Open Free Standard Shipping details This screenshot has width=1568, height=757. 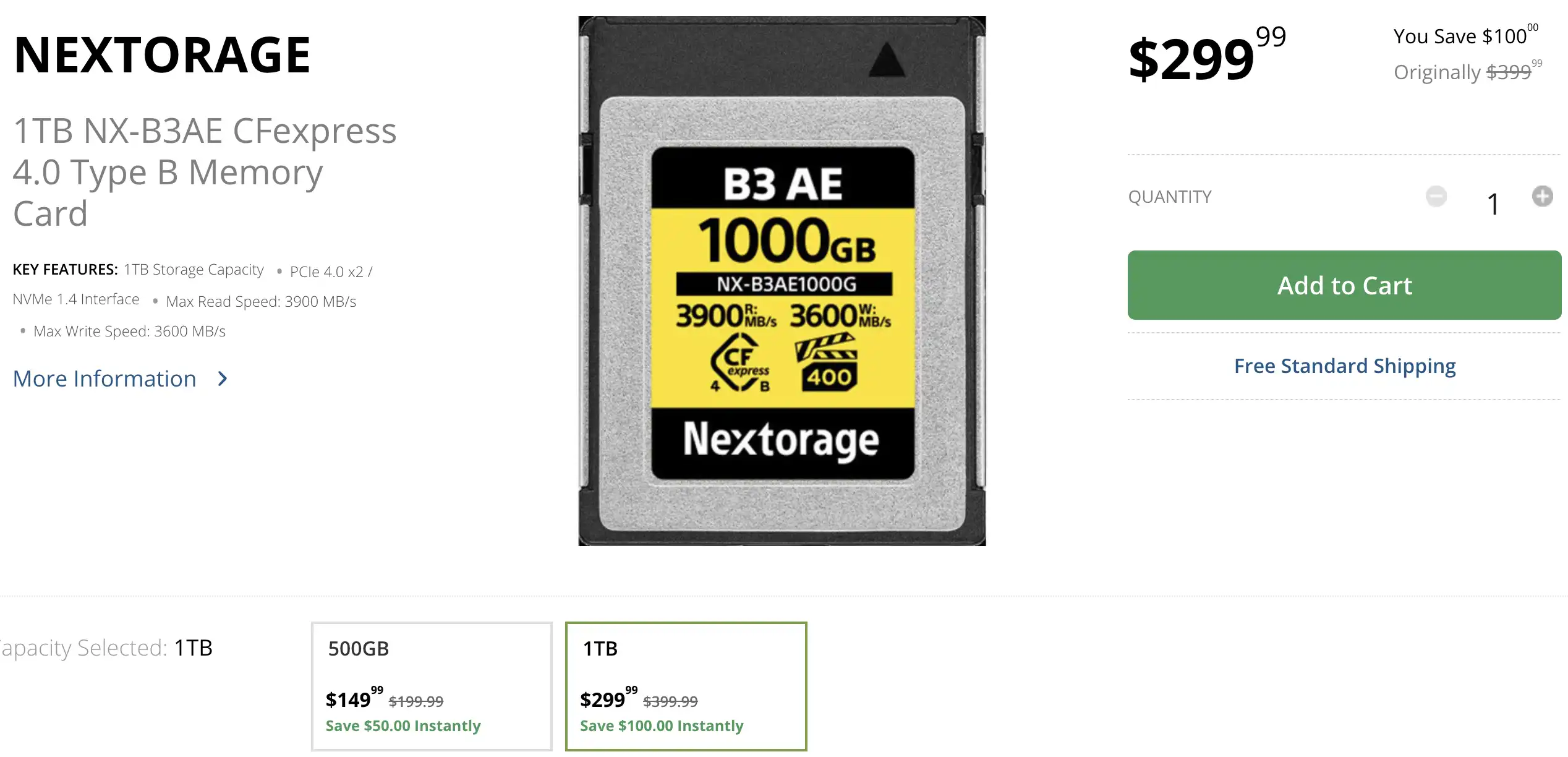point(1344,366)
